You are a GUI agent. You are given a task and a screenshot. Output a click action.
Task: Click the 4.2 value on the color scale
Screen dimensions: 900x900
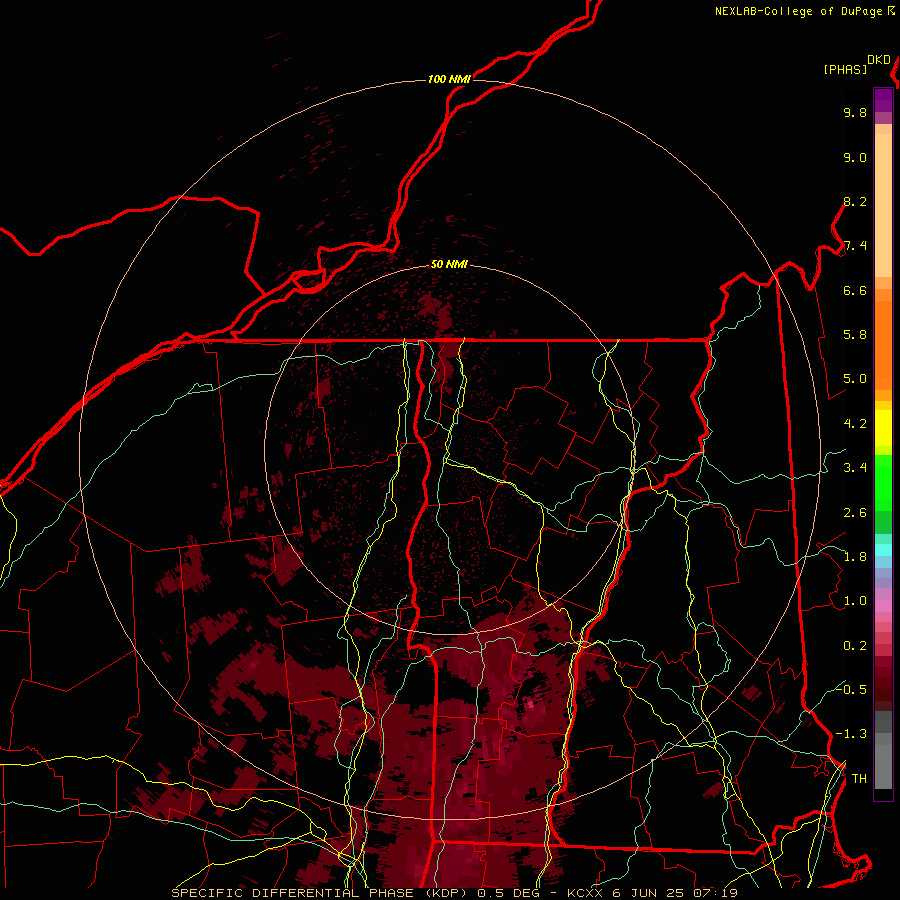pyautogui.click(x=855, y=424)
